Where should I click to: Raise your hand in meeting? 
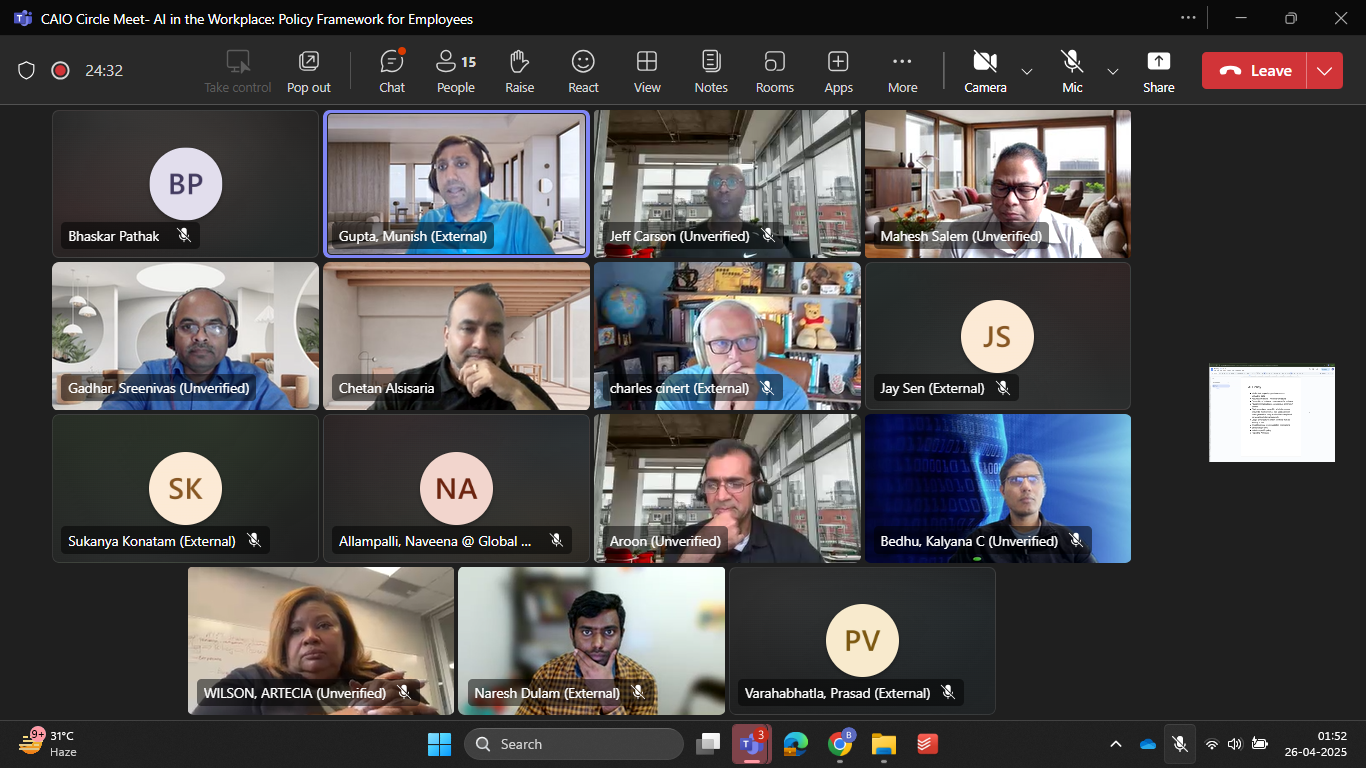click(x=519, y=71)
